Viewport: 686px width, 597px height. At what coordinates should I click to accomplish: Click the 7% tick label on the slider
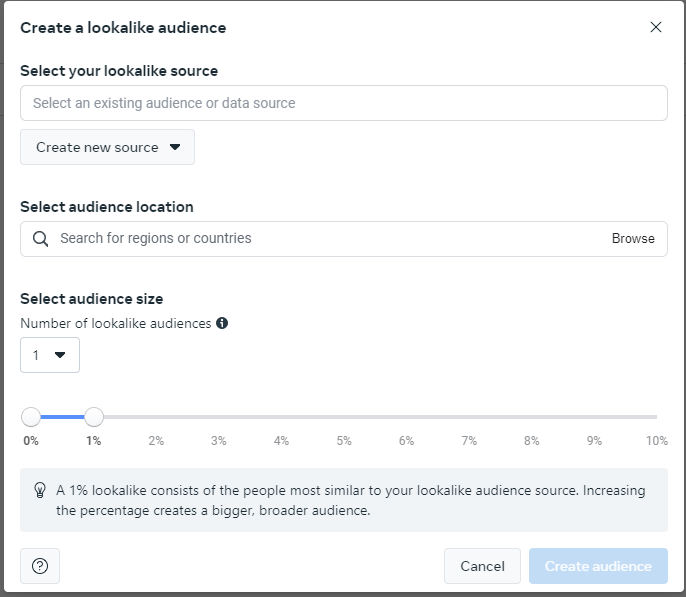tap(469, 440)
